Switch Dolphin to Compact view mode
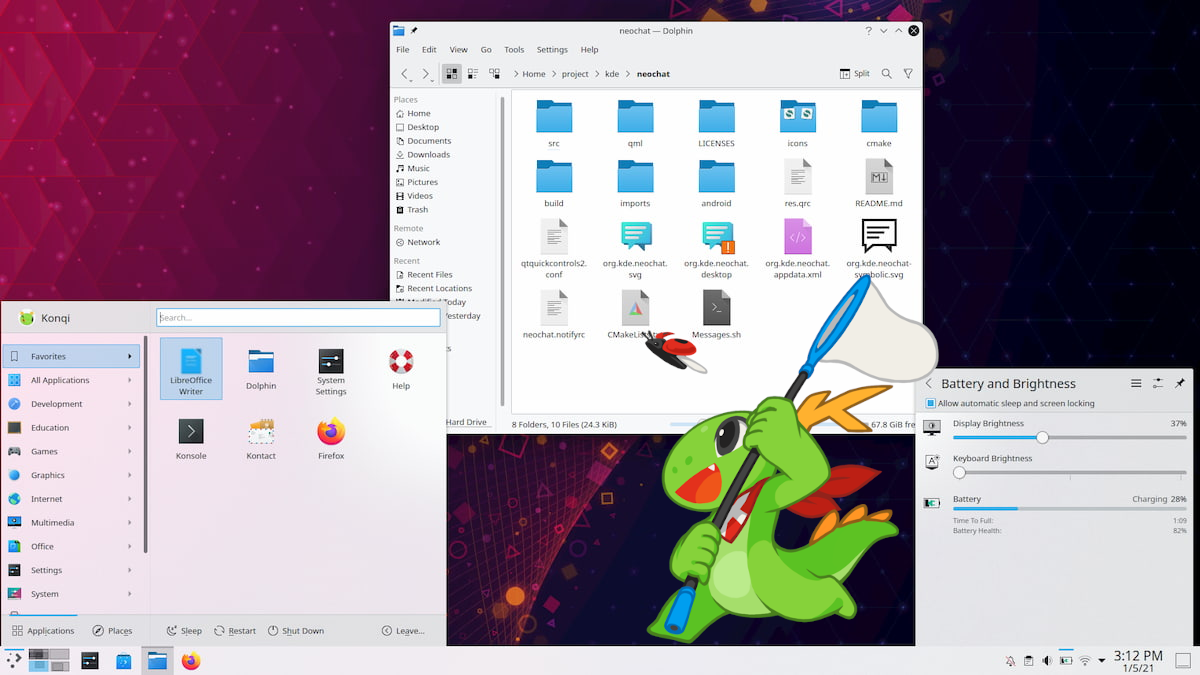This screenshot has width=1200, height=675. 473,74
